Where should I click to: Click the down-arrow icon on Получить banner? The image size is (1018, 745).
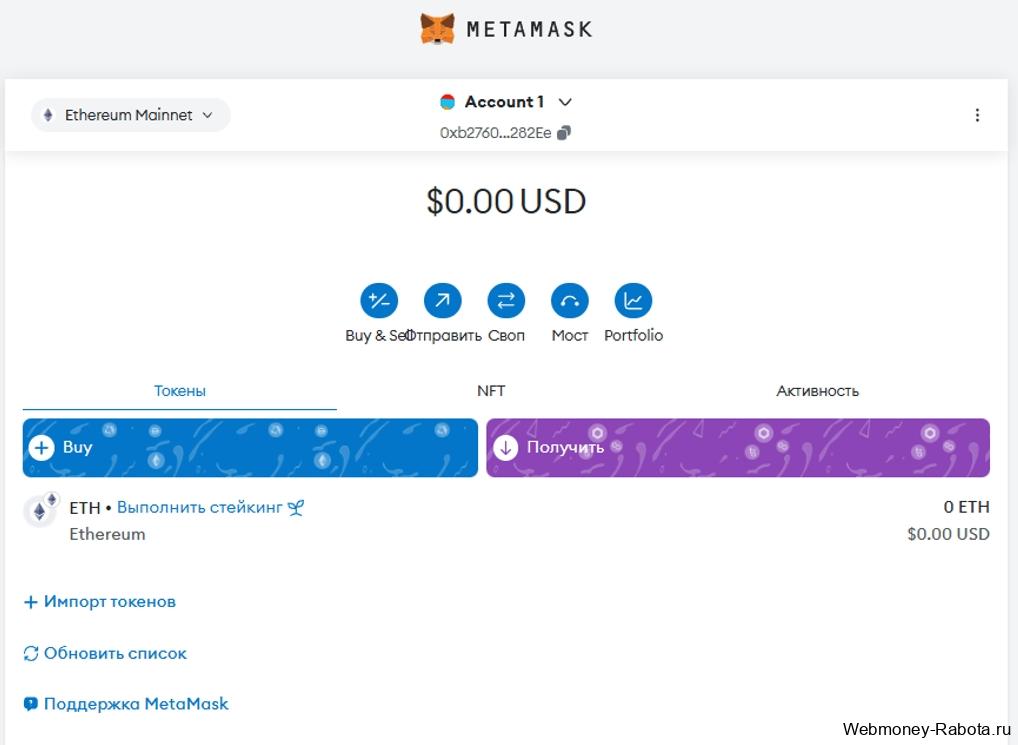(x=505, y=448)
